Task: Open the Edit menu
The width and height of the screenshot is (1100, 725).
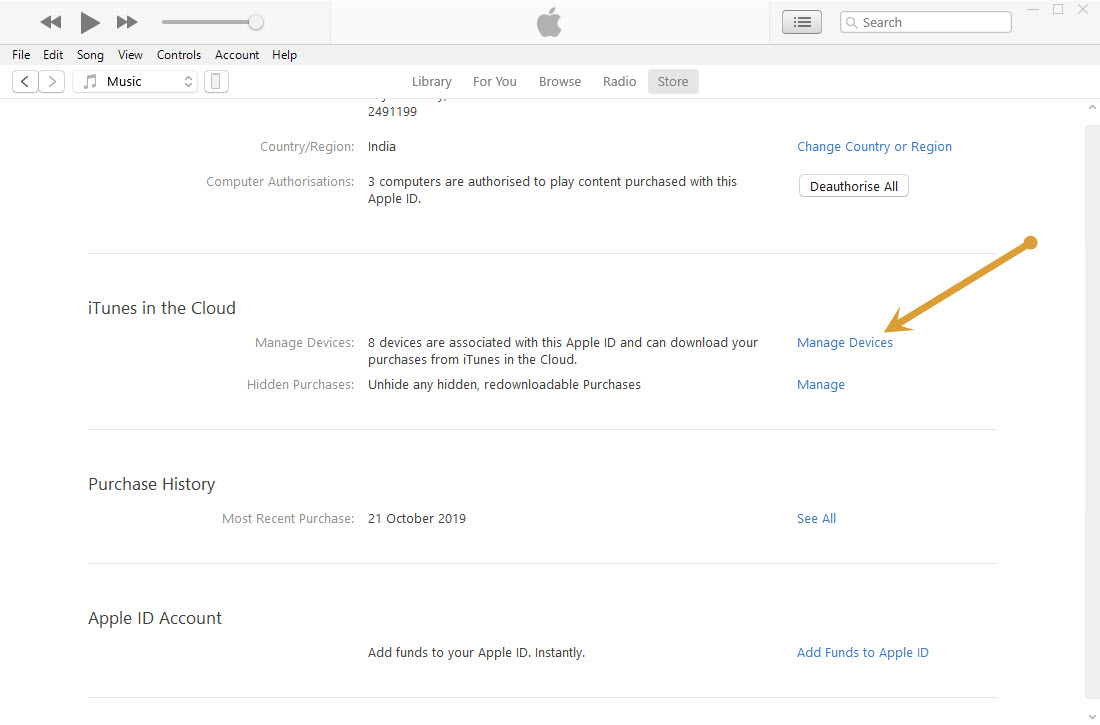Action: (53, 55)
